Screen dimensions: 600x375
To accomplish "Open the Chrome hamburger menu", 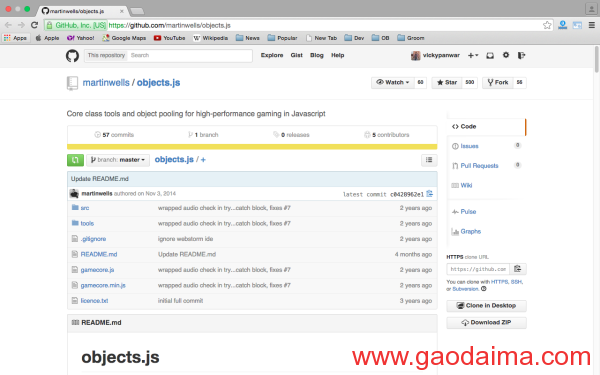I will (592, 25).
